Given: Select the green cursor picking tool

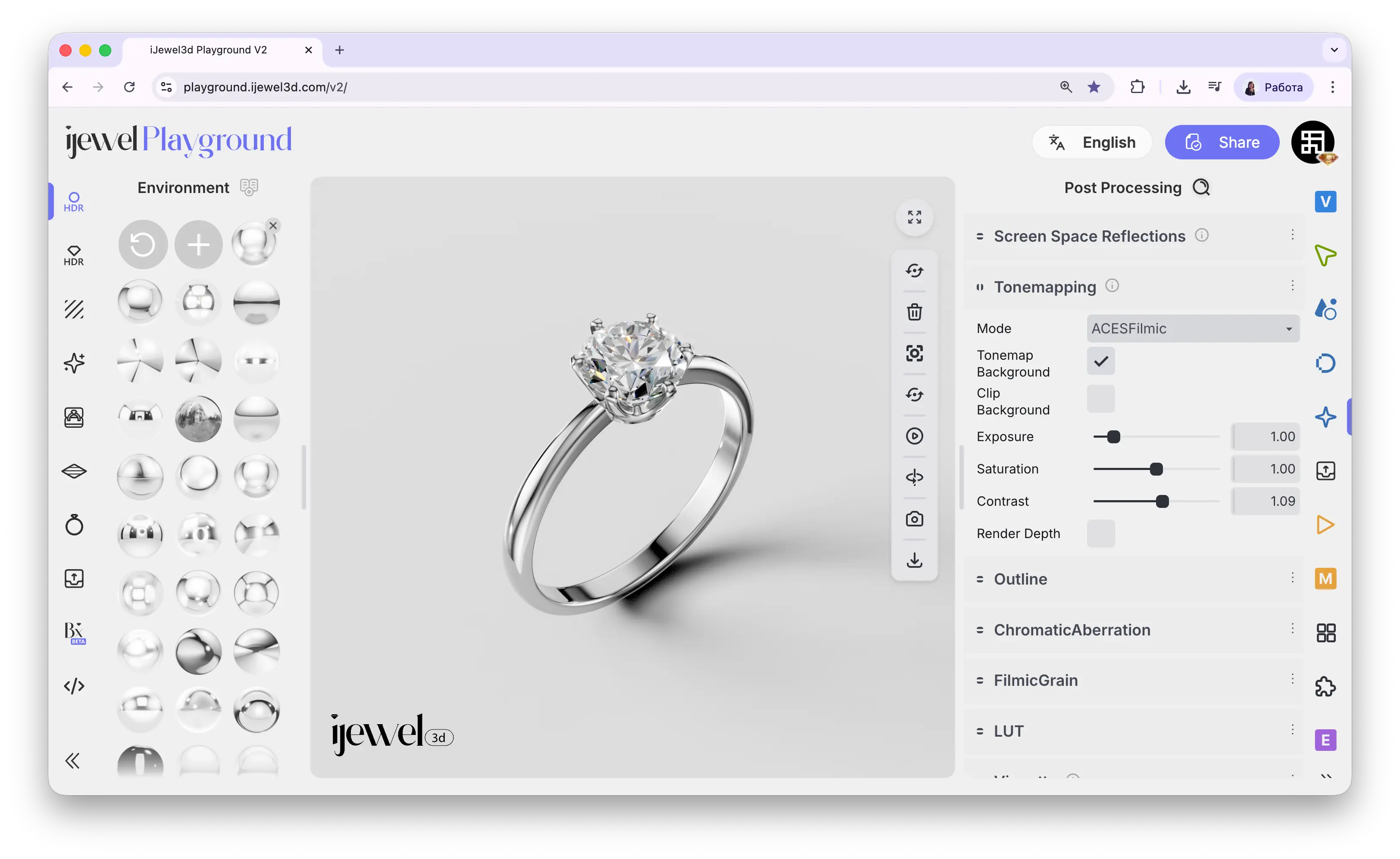Looking at the screenshot, I should click(x=1325, y=255).
